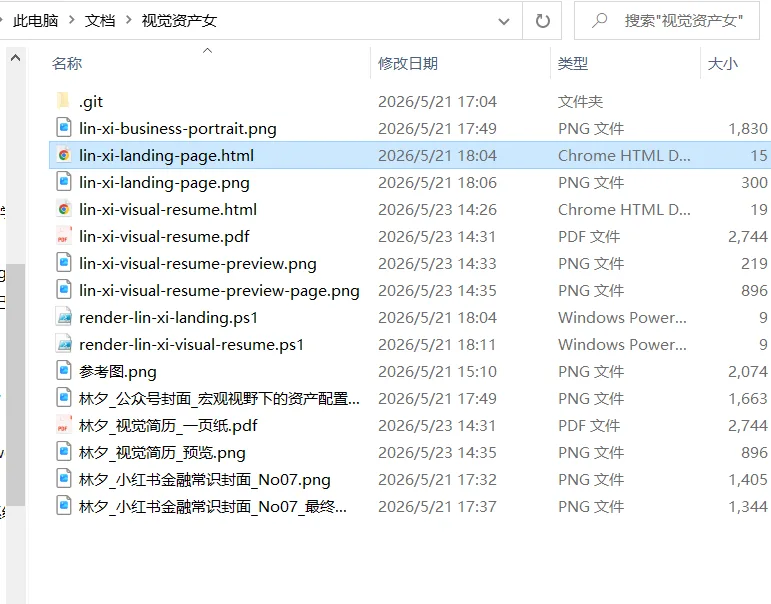Click the date 2026/5/21 17:37

coord(437,507)
